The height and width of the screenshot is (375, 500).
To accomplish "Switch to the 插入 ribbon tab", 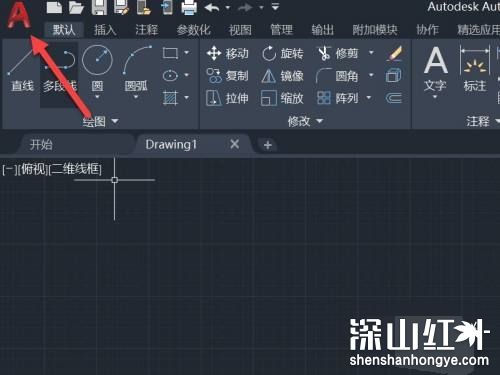I will tap(105, 30).
